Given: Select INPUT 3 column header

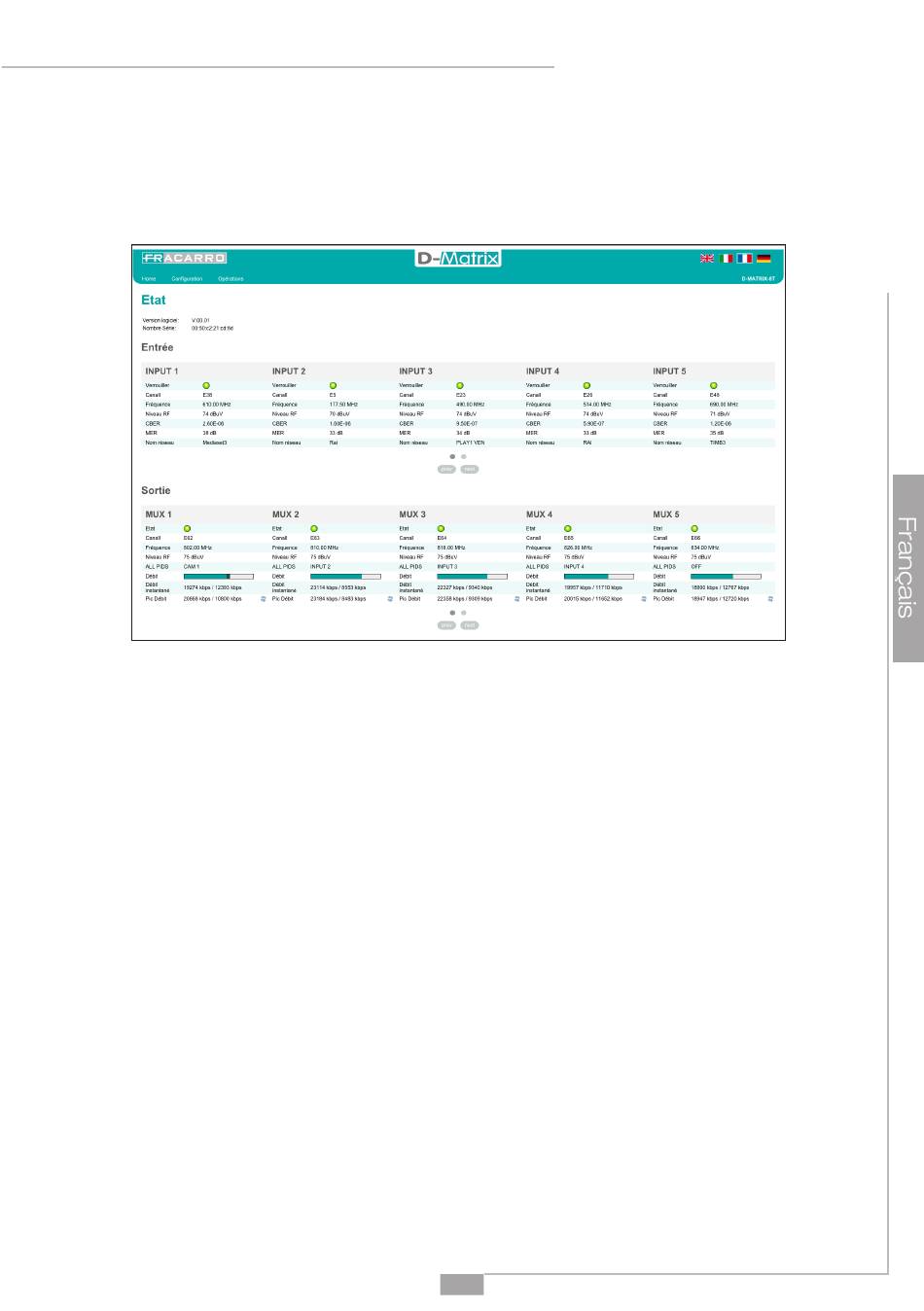Looking at the screenshot, I should click(x=415, y=372).
